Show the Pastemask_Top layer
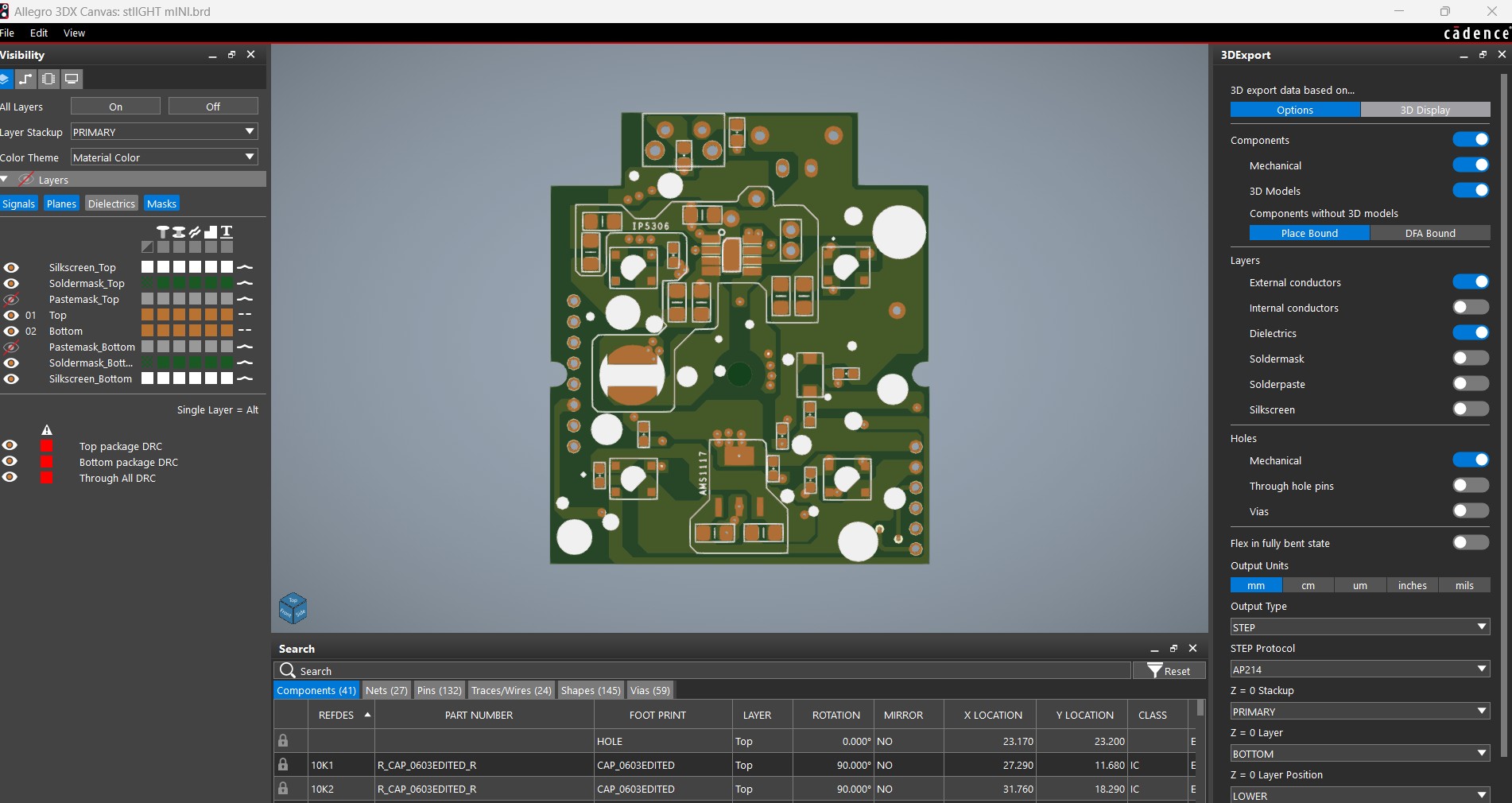Screen dimensions: 1512x803 11,300
